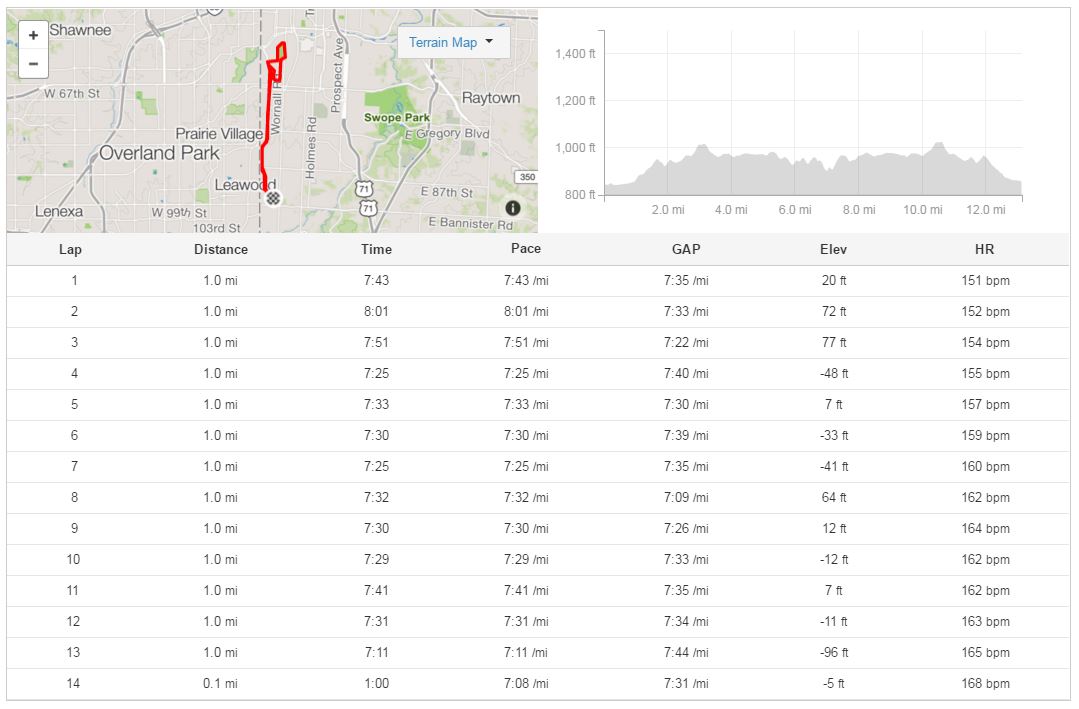Viewport: 1079px width, 709px height.
Task: Click the Swope Park label on map
Action: point(396,118)
